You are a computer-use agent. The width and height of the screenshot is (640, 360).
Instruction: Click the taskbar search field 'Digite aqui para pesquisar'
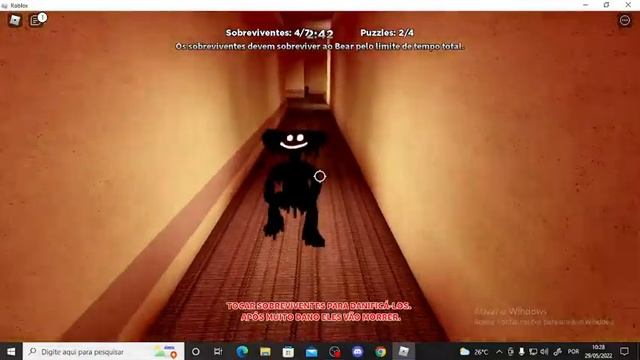pyautogui.click(x=104, y=351)
